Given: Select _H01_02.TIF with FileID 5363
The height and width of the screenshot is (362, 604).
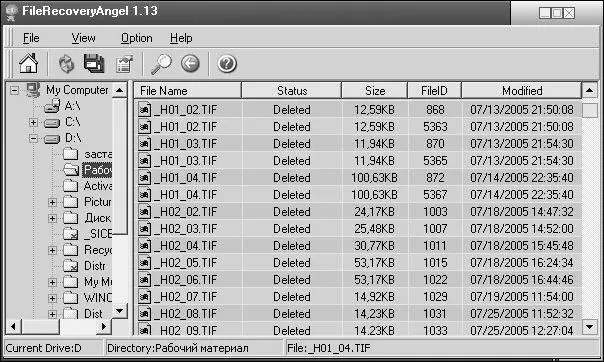Looking at the screenshot, I should tap(357, 127).
